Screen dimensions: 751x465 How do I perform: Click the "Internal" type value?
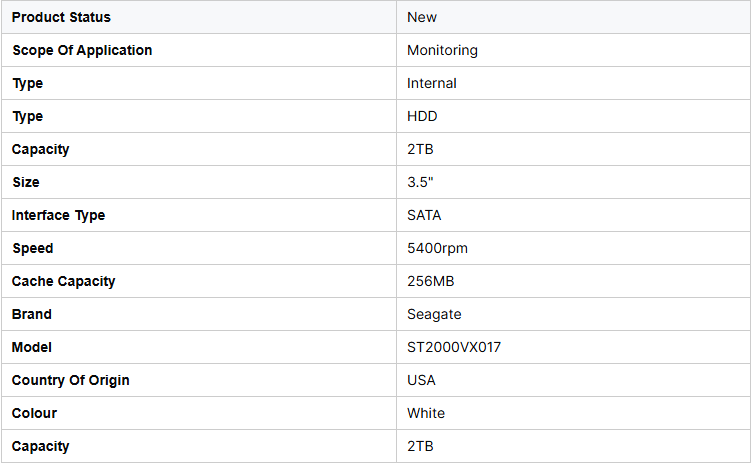tap(432, 83)
